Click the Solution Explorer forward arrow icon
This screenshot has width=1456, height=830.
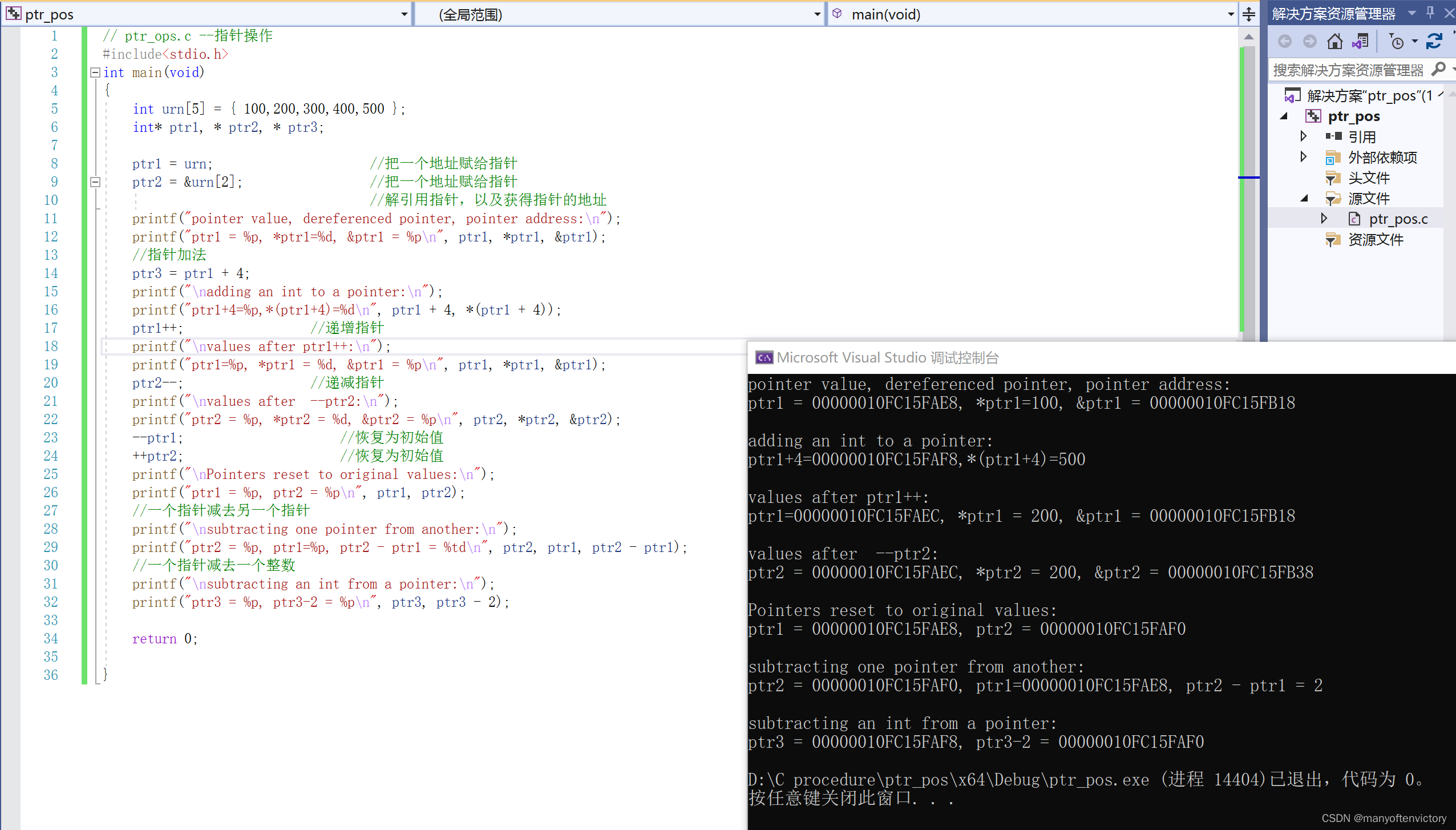pyautogui.click(x=1310, y=42)
